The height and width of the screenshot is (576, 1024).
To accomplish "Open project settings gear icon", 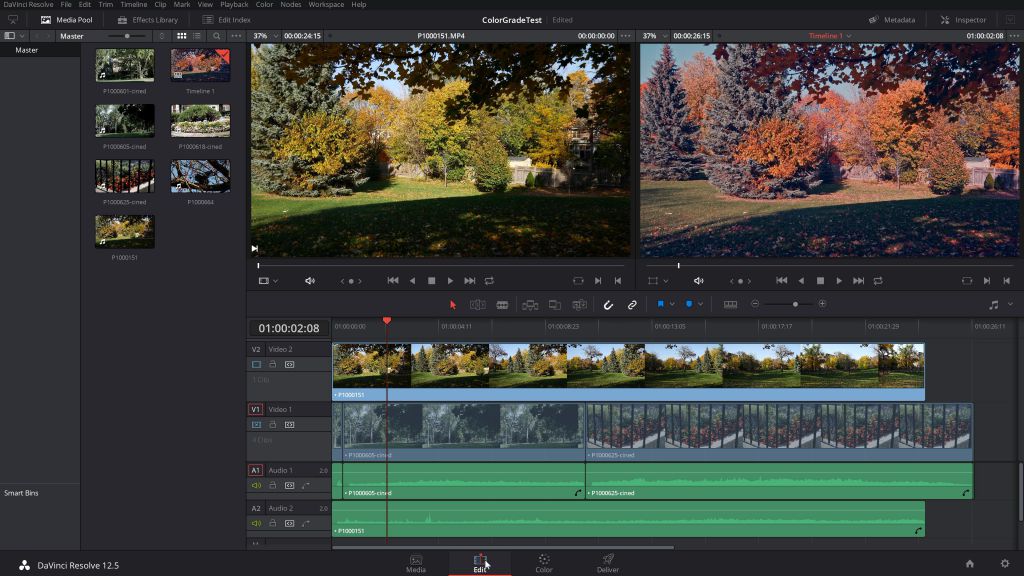I will [x=1005, y=564].
